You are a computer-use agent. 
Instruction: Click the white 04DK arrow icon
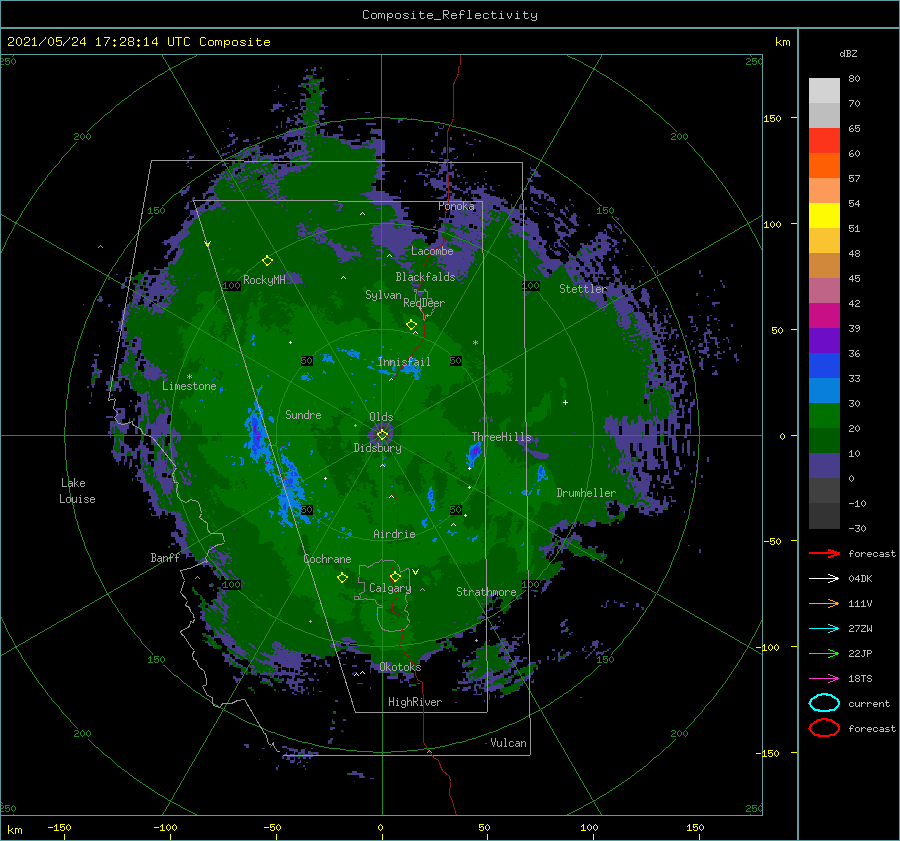[824, 579]
